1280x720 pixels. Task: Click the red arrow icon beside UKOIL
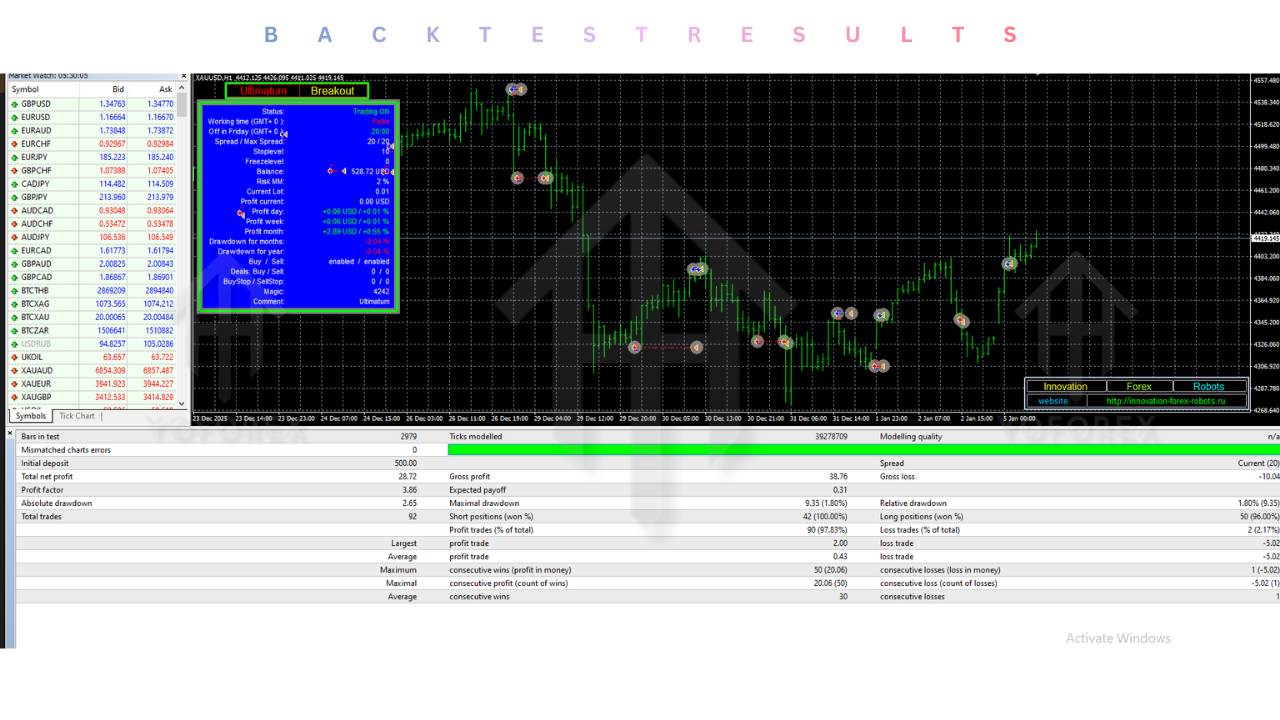tap(14, 357)
